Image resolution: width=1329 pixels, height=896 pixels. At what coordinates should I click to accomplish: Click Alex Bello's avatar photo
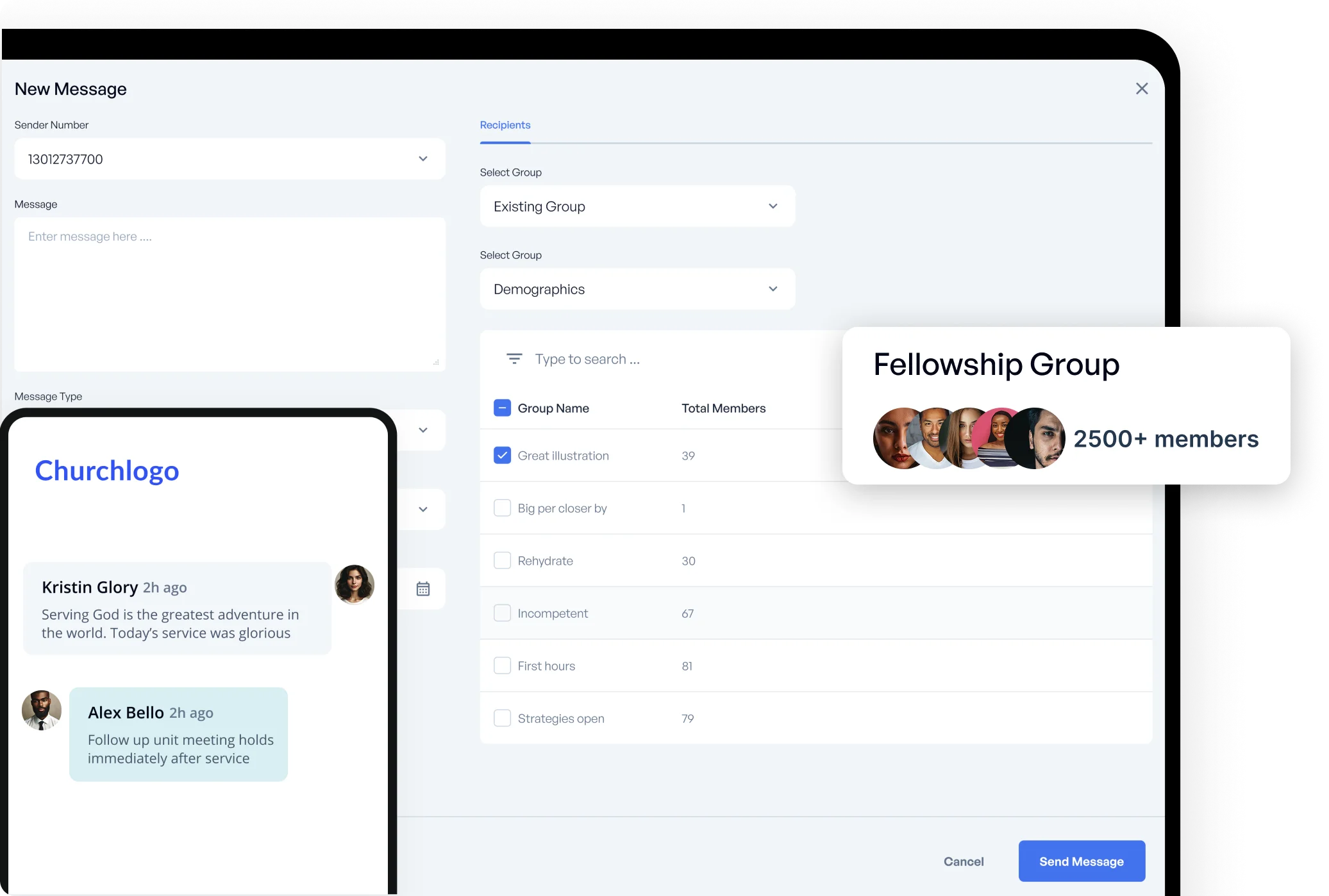pyautogui.click(x=42, y=710)
